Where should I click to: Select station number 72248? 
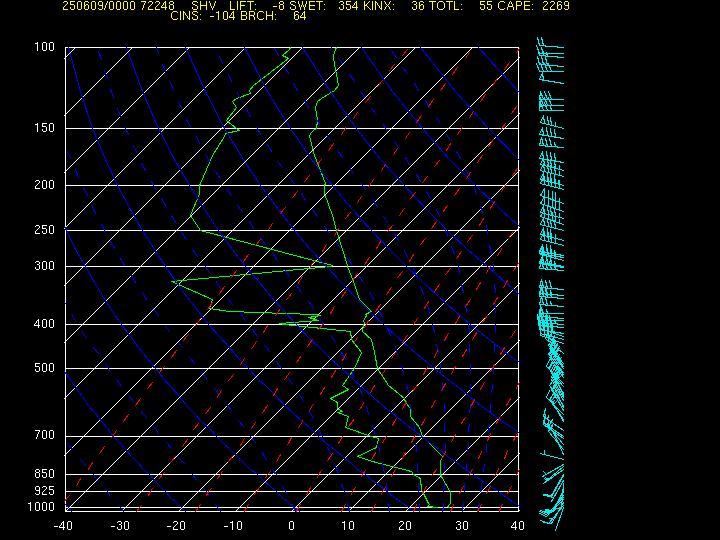coord(158,6)
